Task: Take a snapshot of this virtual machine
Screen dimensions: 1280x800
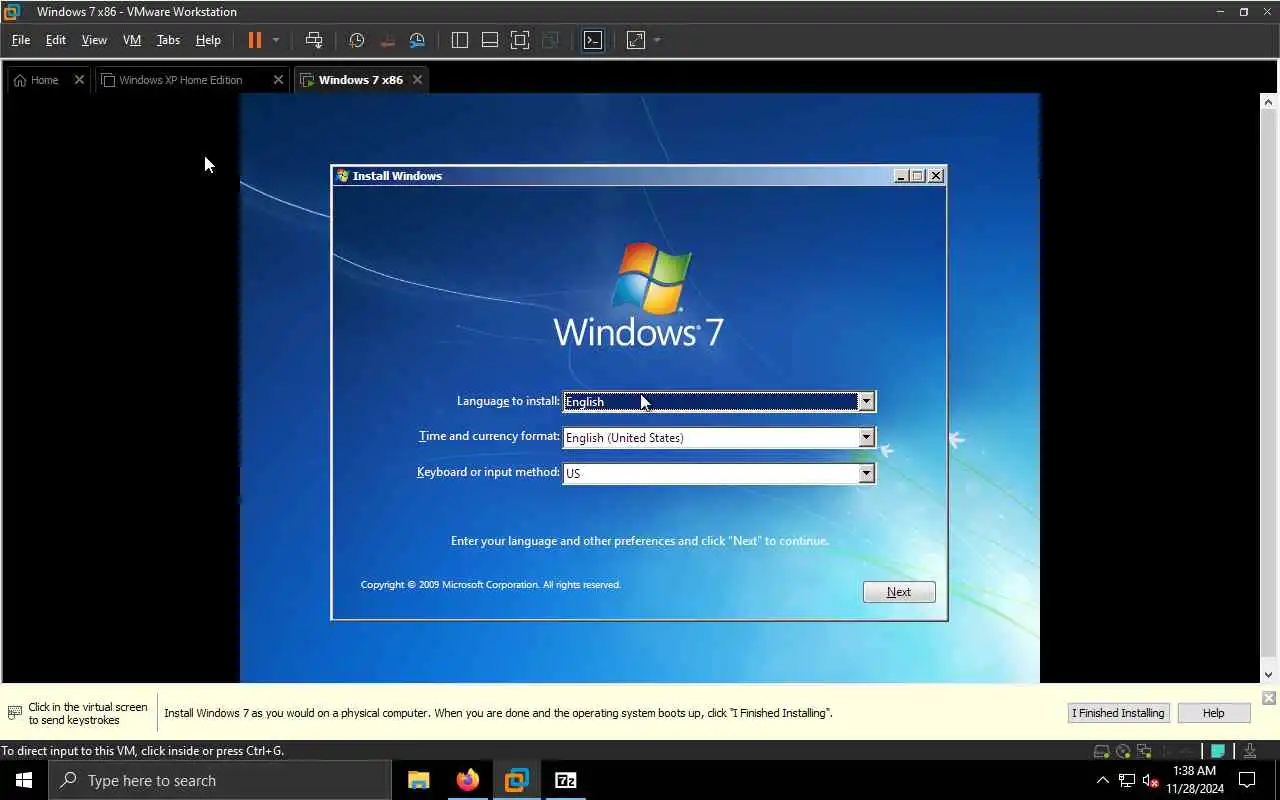Action: [x=357, y=40]
